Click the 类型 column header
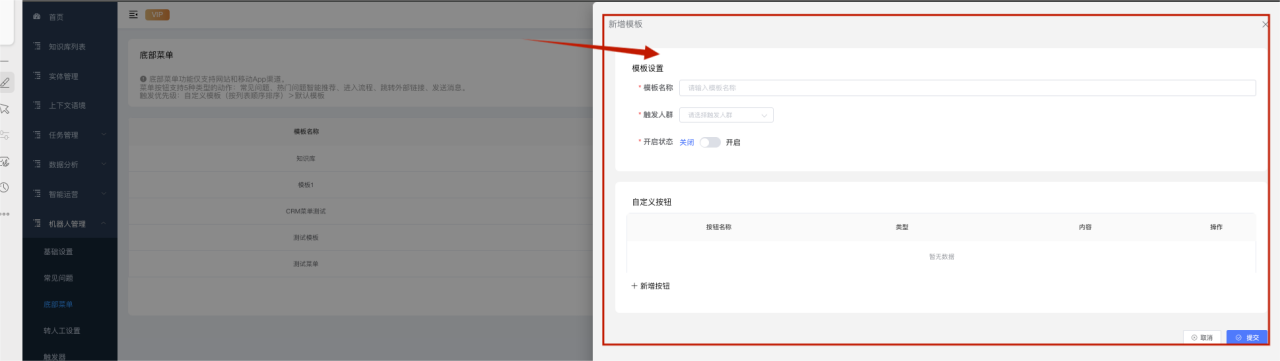The height and width of the screenshot is (361, 1280). 901,227
